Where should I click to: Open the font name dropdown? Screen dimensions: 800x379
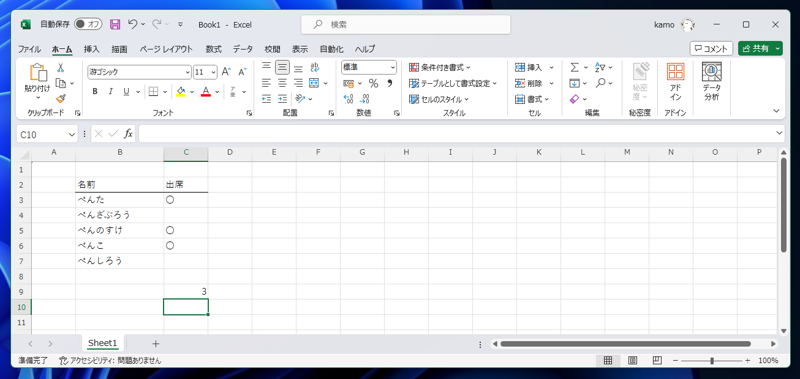(187, 72)
